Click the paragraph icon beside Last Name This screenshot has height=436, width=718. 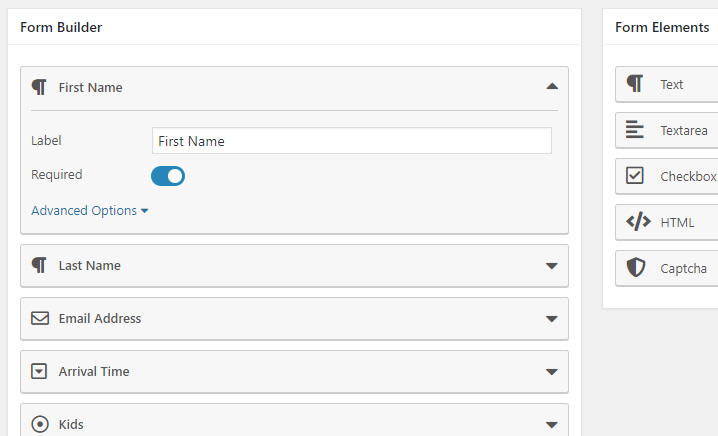pos(39,265)
